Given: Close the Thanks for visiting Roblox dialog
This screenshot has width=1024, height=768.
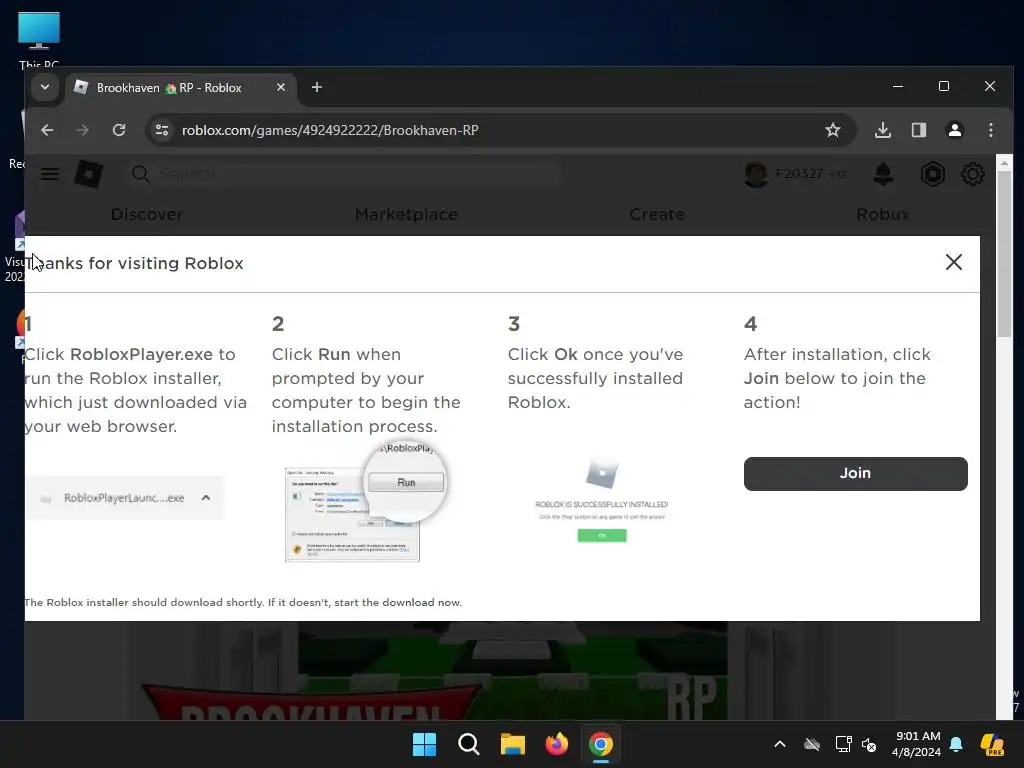Looking at the screenshot, I should click(x=953, y=263).
